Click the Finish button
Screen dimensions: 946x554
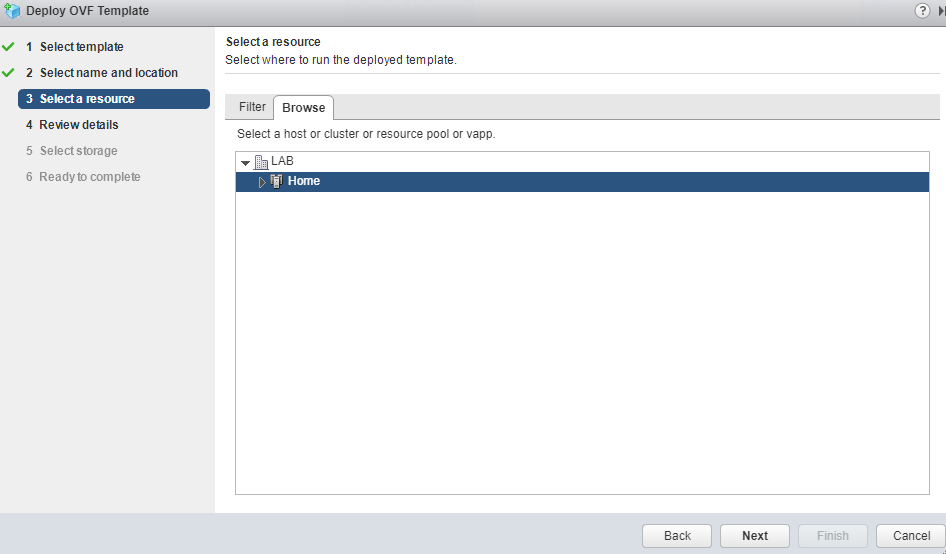[833, 536]
